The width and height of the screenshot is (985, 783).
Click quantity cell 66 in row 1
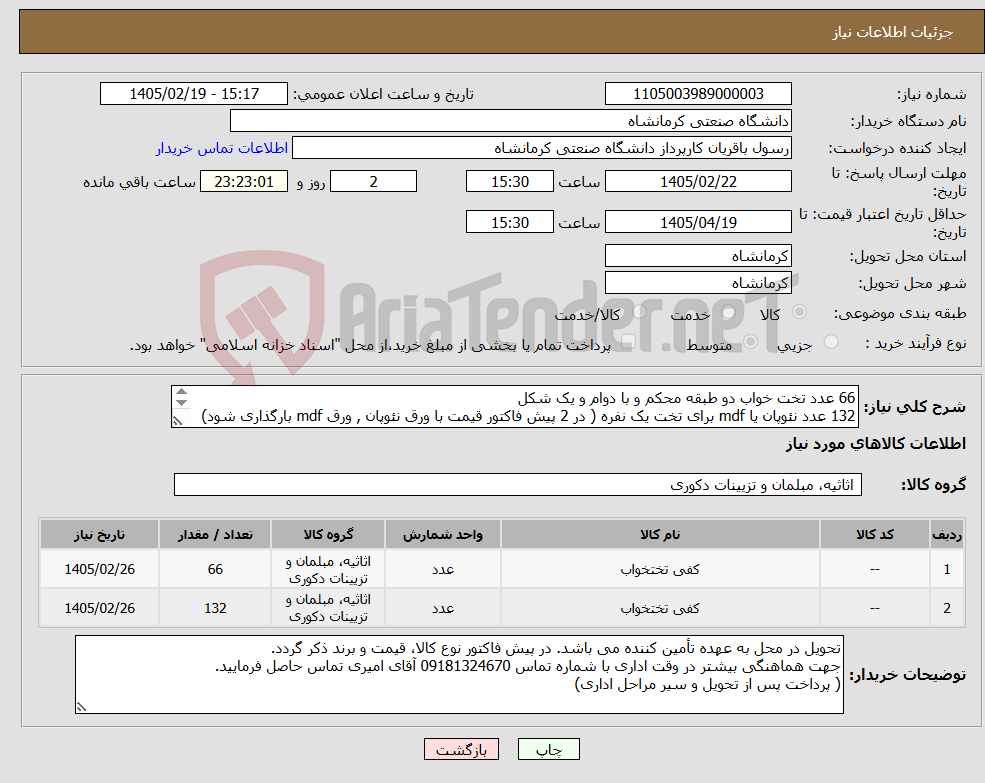pyautogui.click(x=215, y=569)
